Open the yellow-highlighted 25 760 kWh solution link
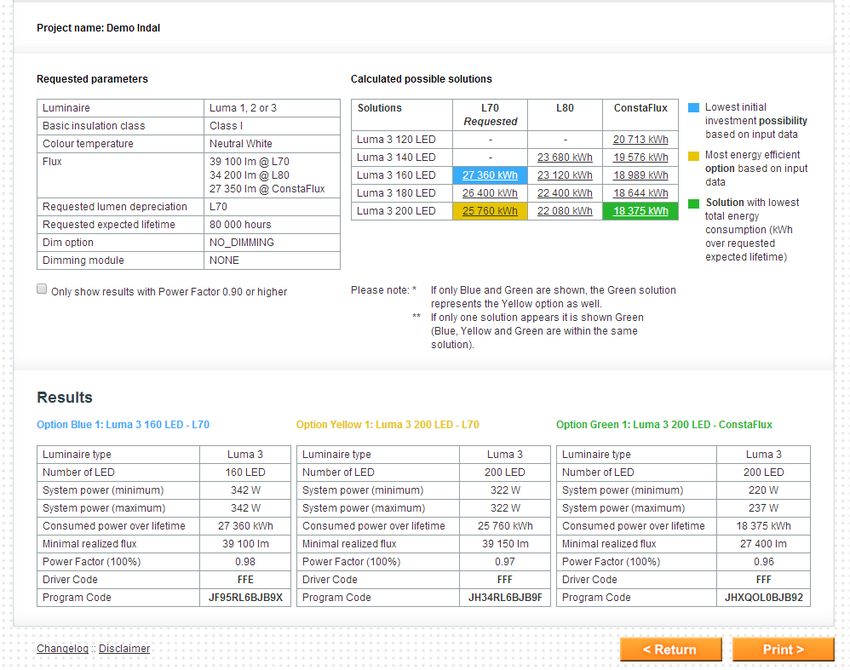This screenshot has width=850, height=670. [490, 211]
